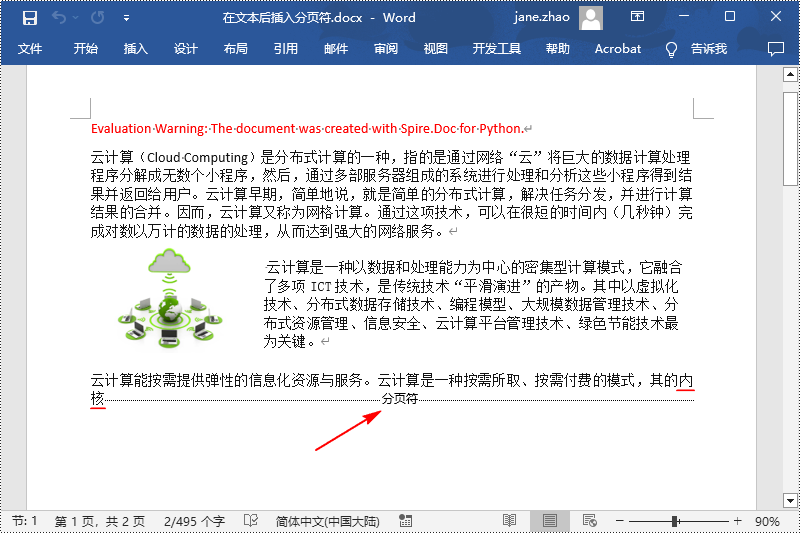The width and height of the screenshot is (800, 533).
Task: Open the 帮助 ribbon tab
Action: (x=557, y=49)
